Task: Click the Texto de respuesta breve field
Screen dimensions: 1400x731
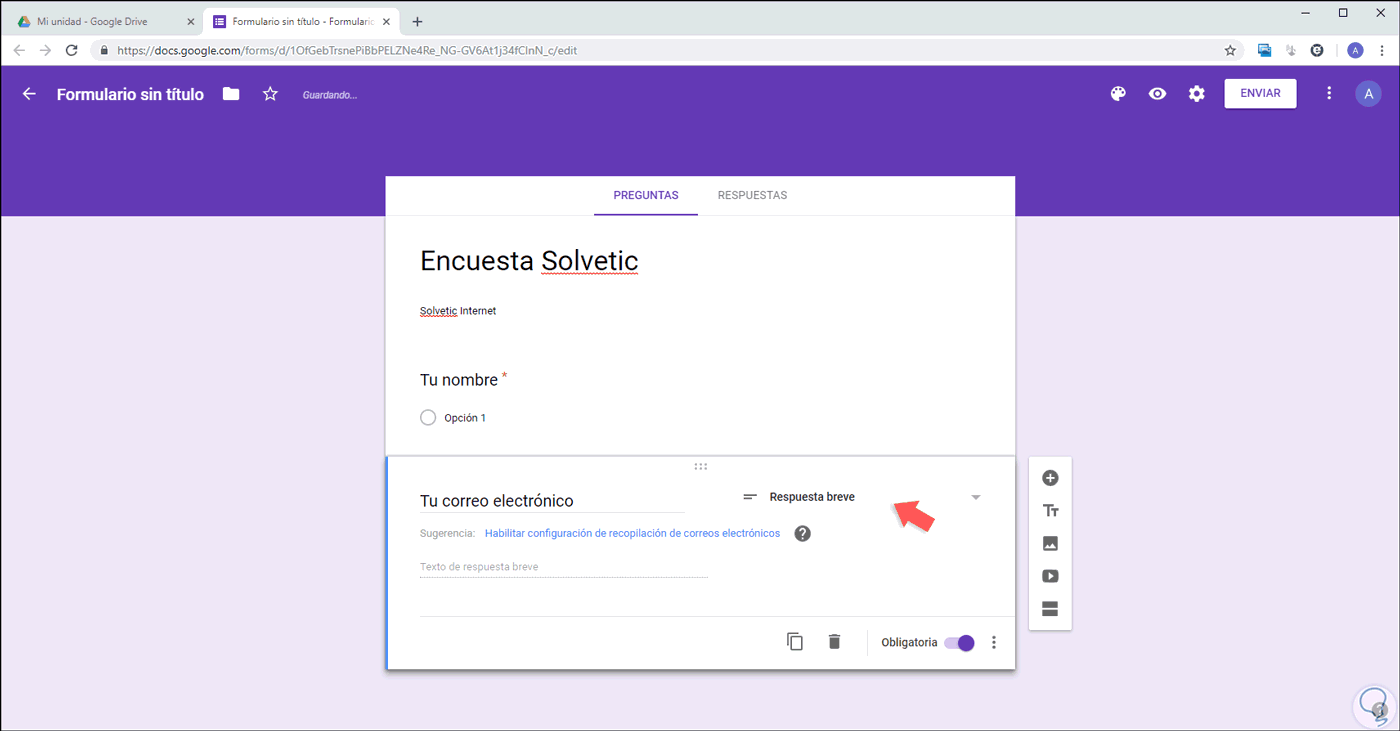Action: coord(564,567)
